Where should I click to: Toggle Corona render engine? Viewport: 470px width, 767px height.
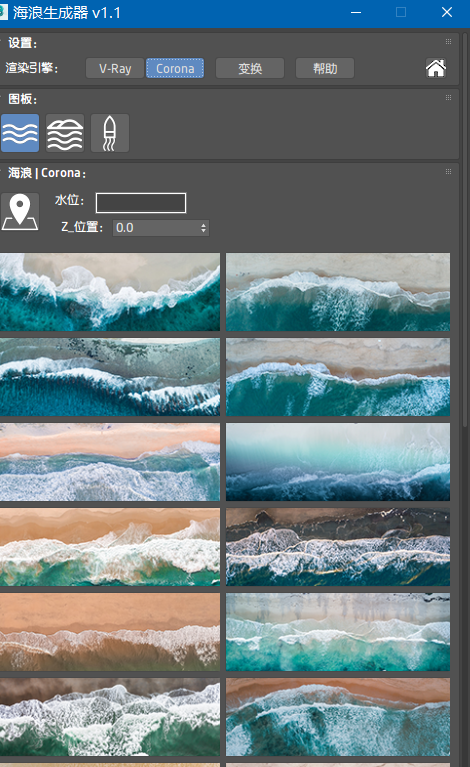point(175,68)
